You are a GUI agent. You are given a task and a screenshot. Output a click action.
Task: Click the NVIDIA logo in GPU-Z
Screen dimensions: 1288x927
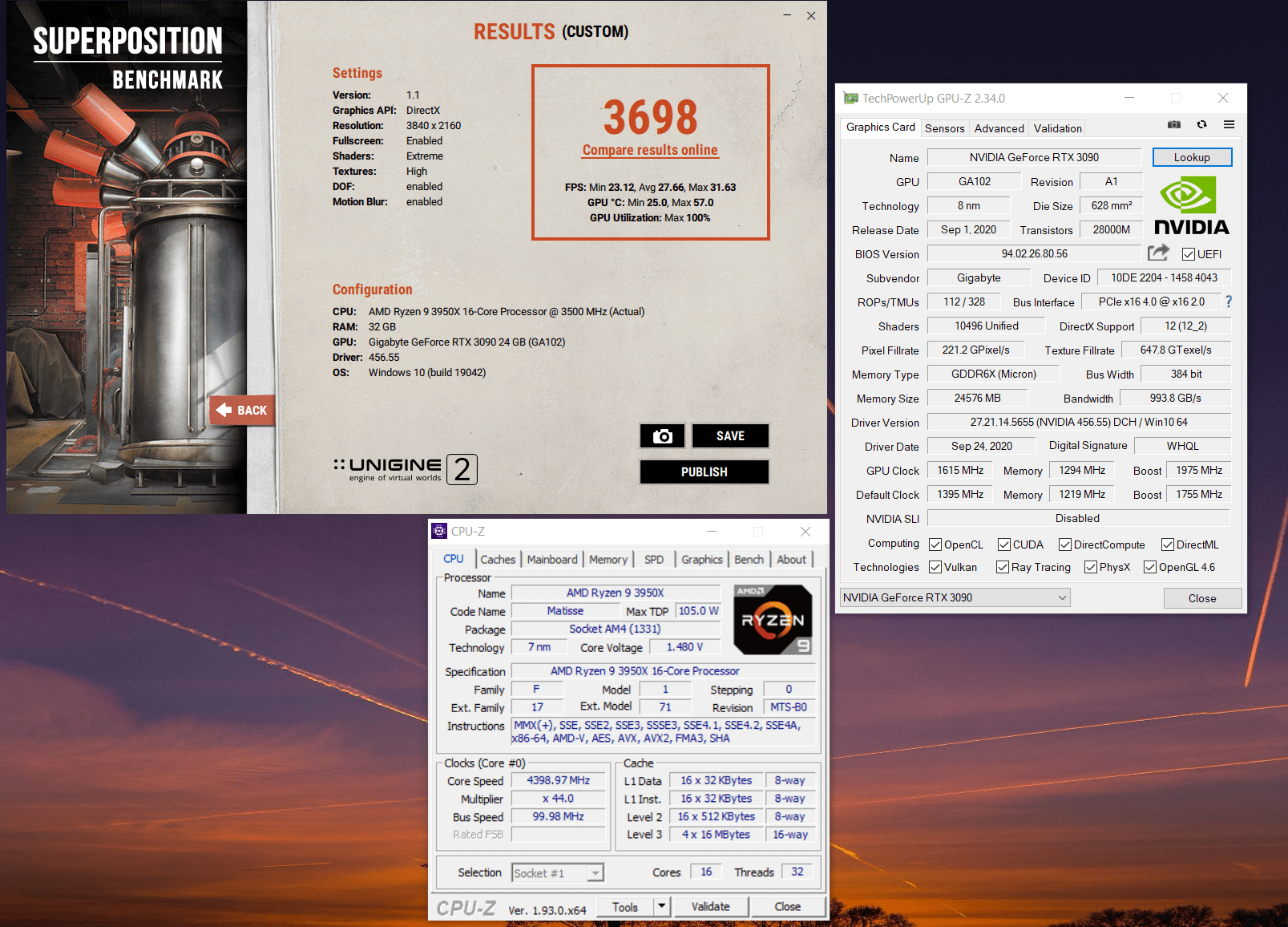coord(1192,205)
